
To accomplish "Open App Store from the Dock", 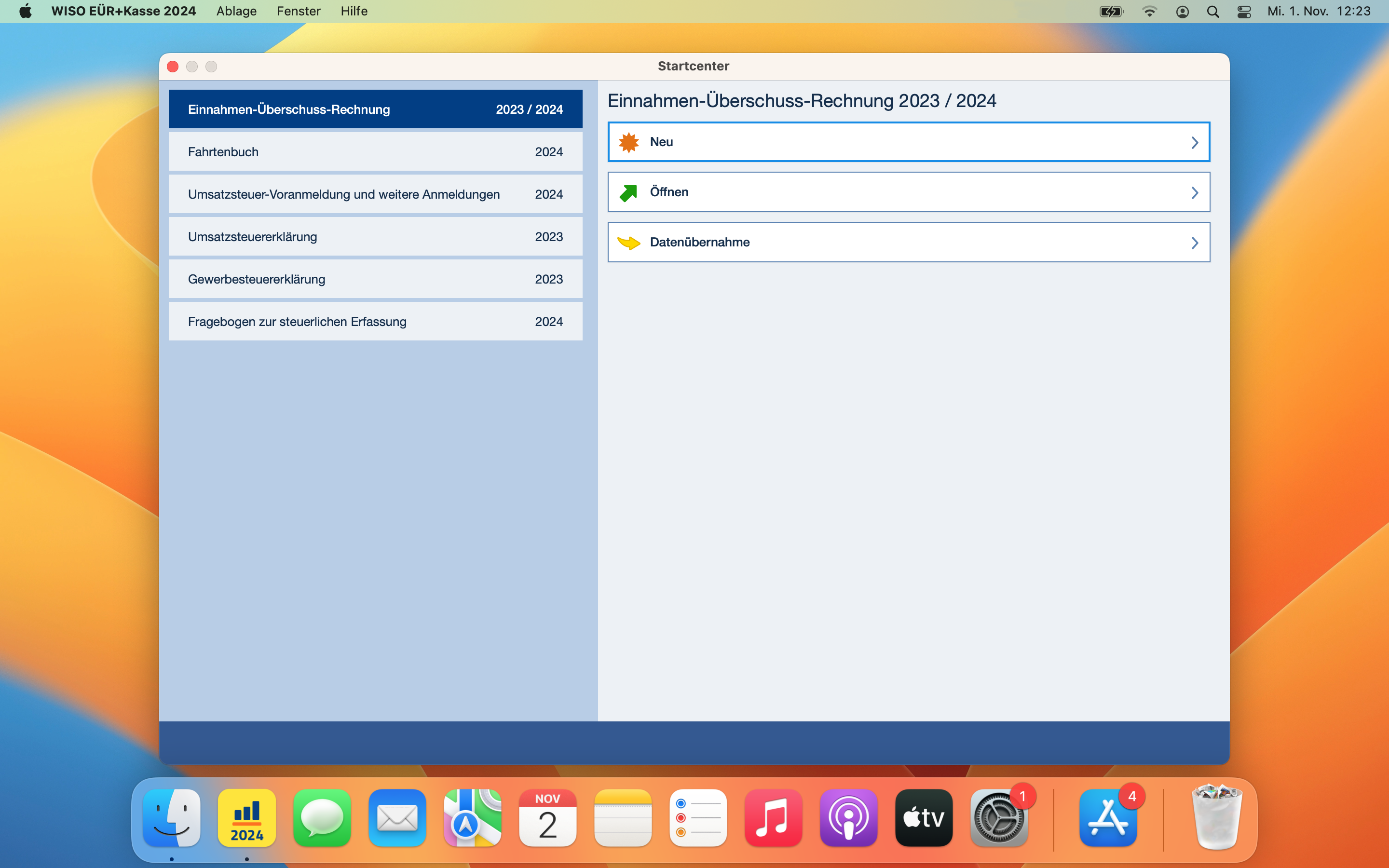I will 1108,818.
